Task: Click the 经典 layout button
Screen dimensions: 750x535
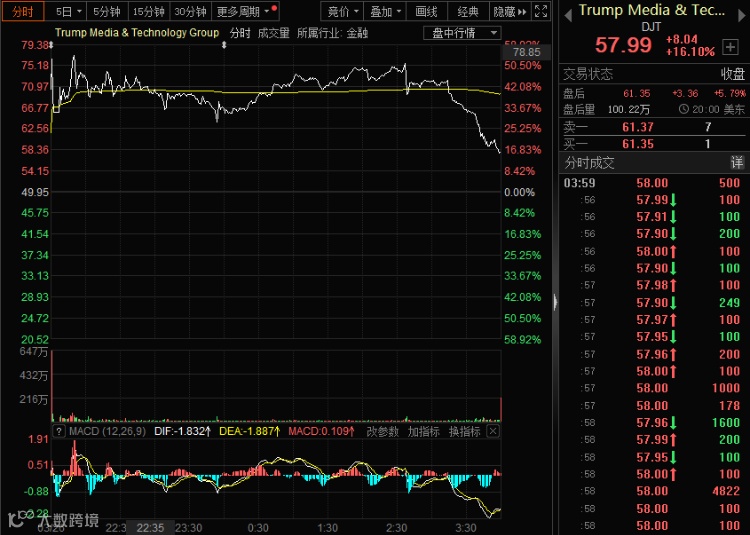Action: pos(468,11)
